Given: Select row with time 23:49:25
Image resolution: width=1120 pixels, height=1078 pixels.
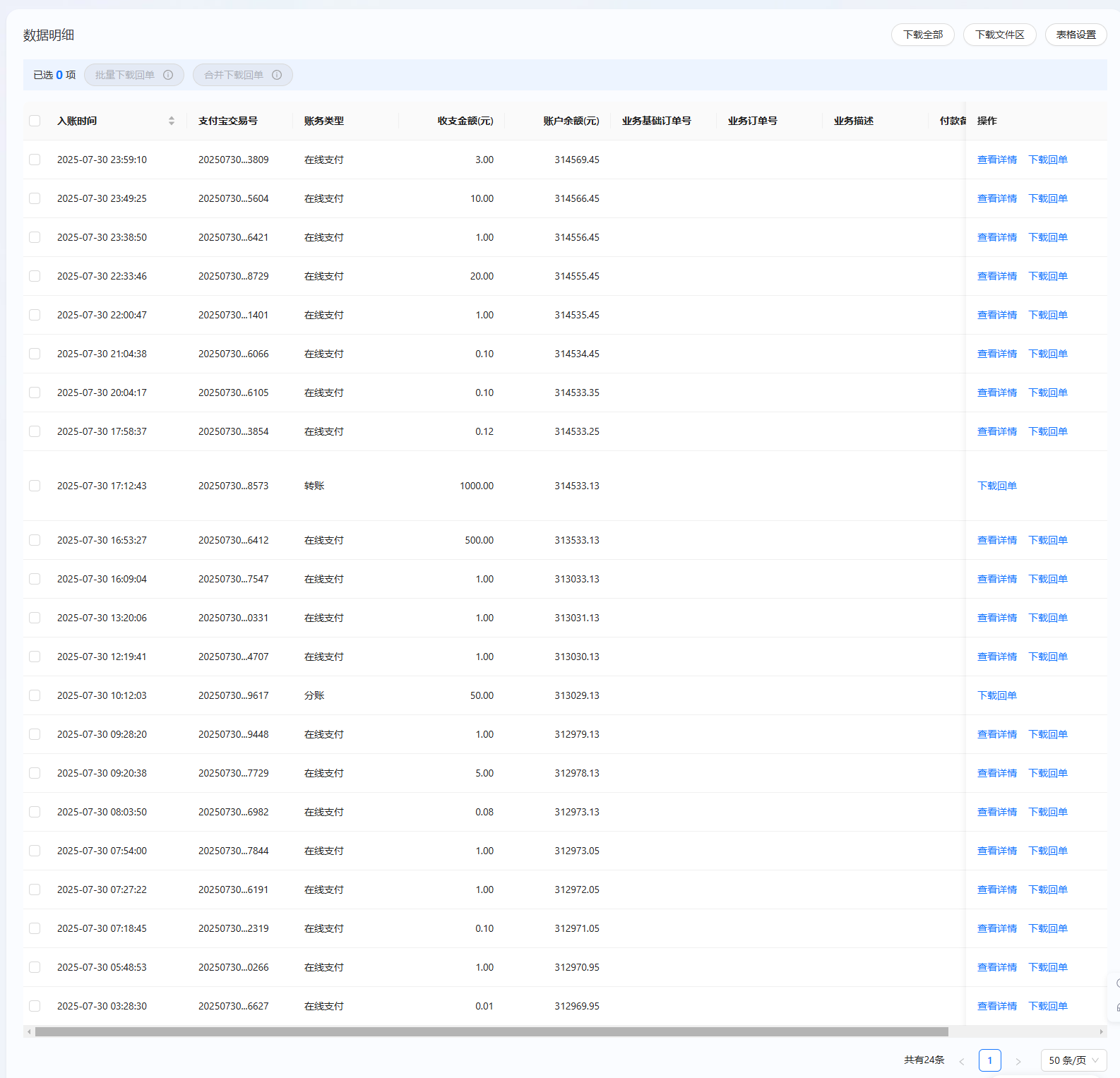Looking at the screenshot, I should click(35, 198).
